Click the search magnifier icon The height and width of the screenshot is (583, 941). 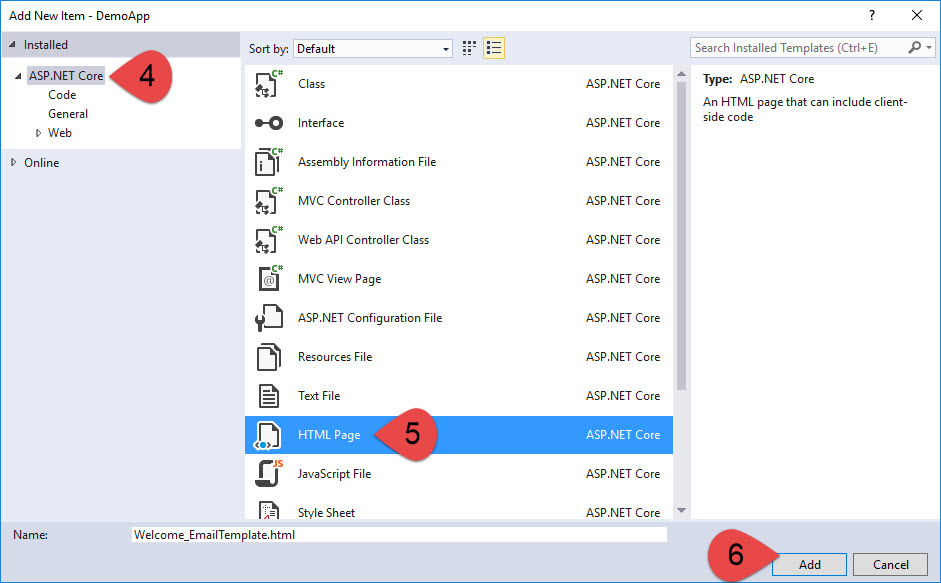click(x=915, y=47)
